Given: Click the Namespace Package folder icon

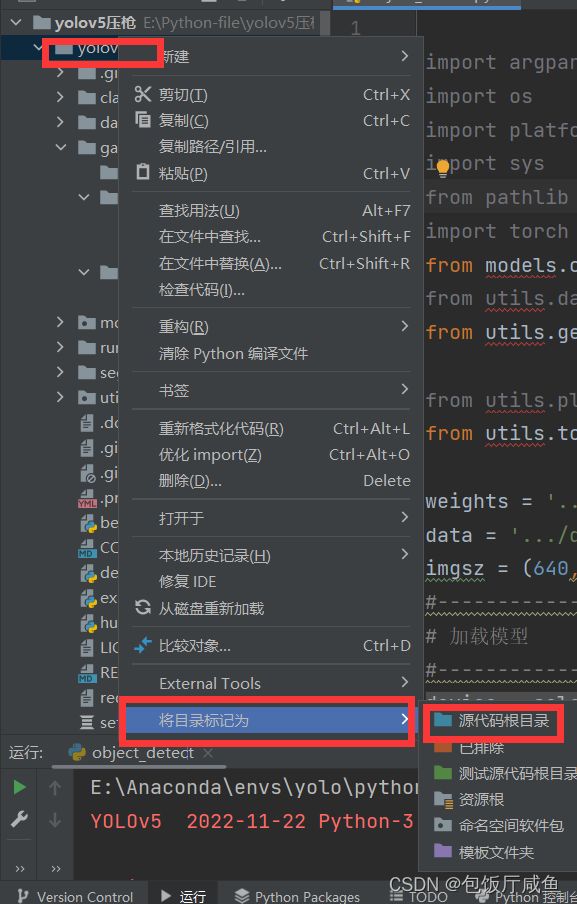Looking at the screenshot, I should [x=443, y=825].
